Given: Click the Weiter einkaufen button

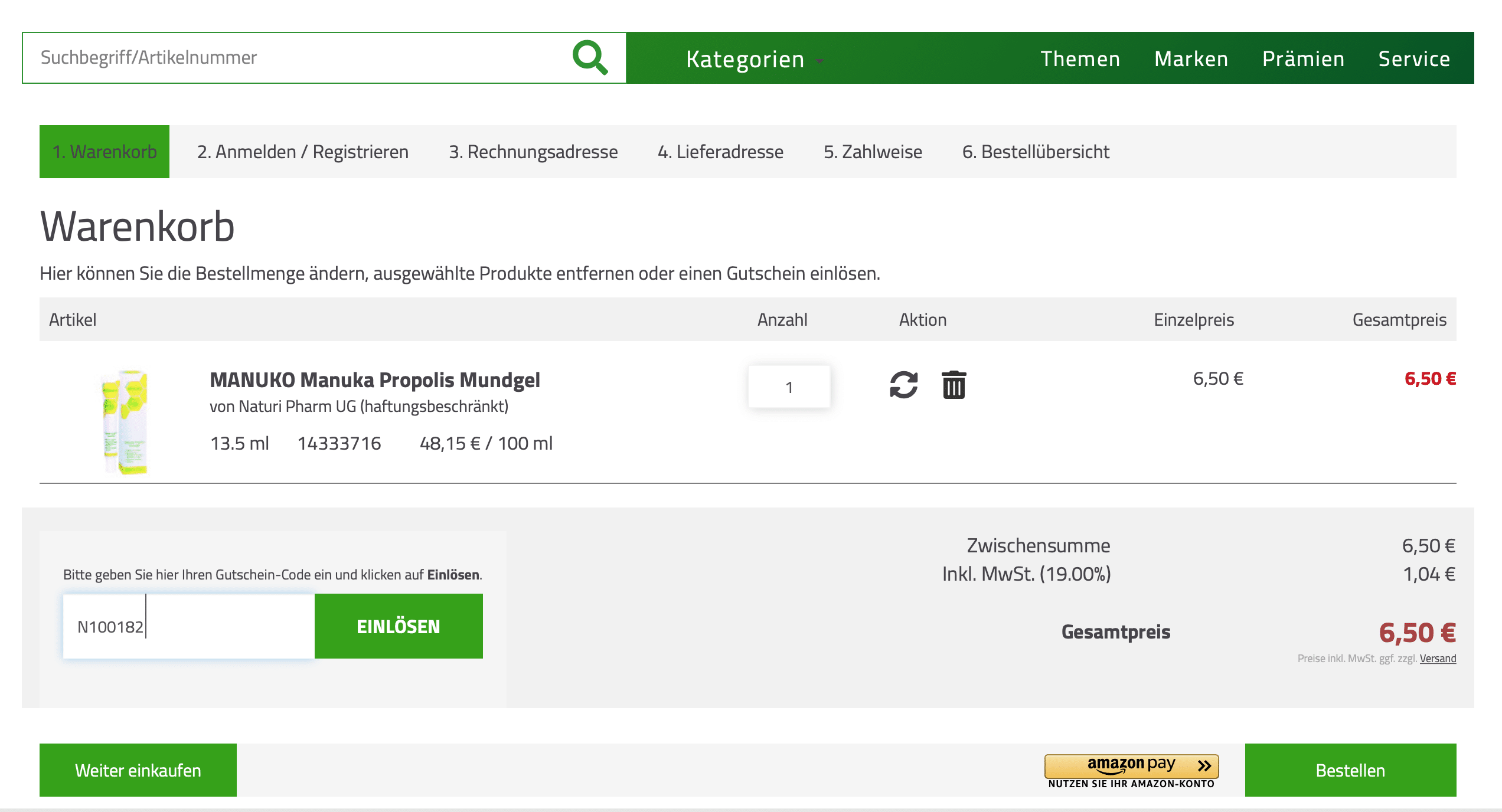Looking at the screenshot, I should (x=138, y=770).
